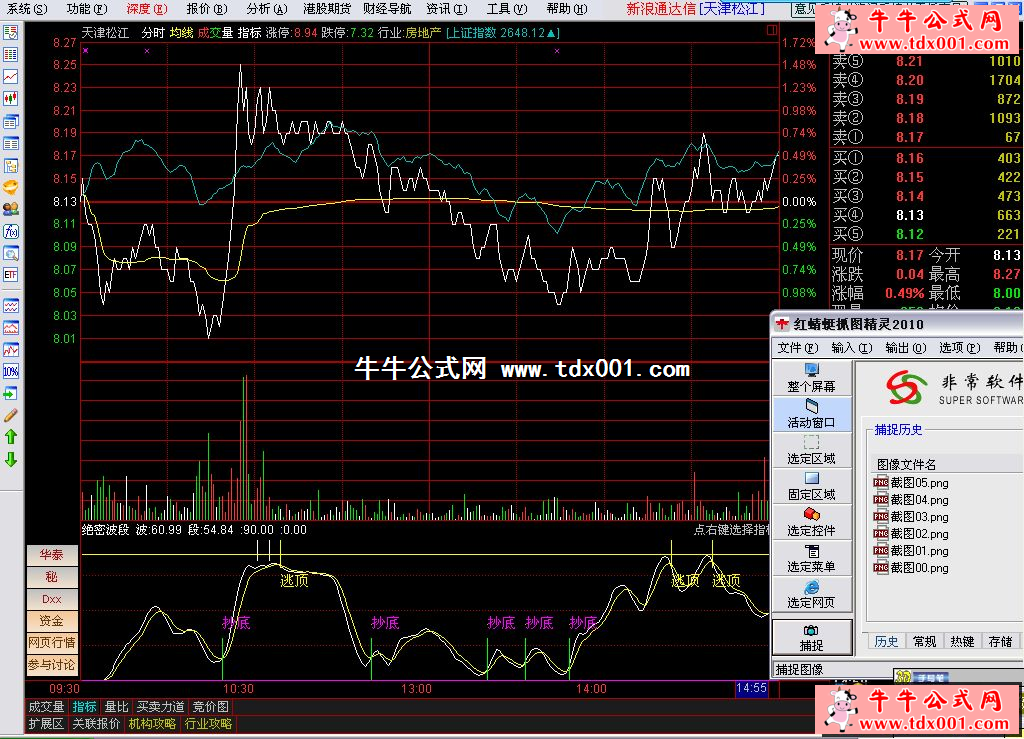Open 系统(S) menu
Viewport: 1024px width, 739px height.
[x=26, y=9]
